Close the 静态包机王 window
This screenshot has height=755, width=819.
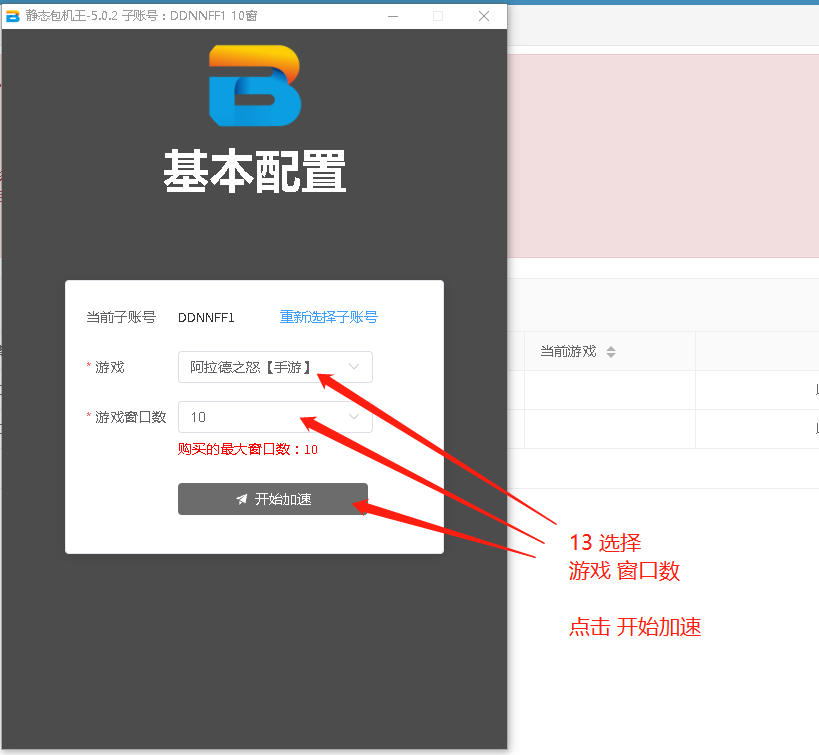coord(484,16)
